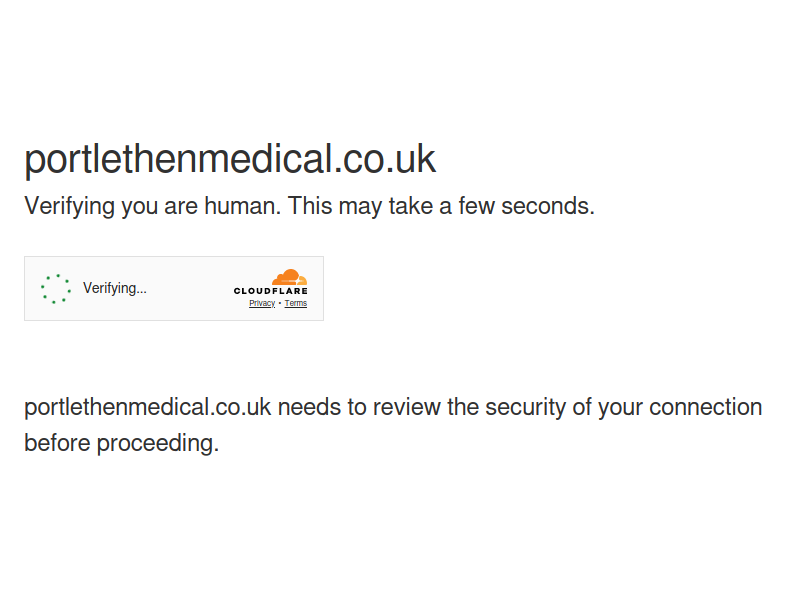Click the CLOUDFLARE wordmark text
The image size is (800, 600).
pyautogui.click(x=270, y=291)
